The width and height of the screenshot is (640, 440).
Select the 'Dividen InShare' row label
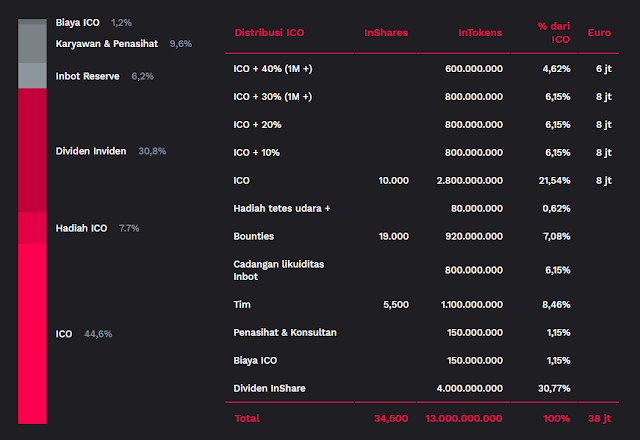point(269,389)
